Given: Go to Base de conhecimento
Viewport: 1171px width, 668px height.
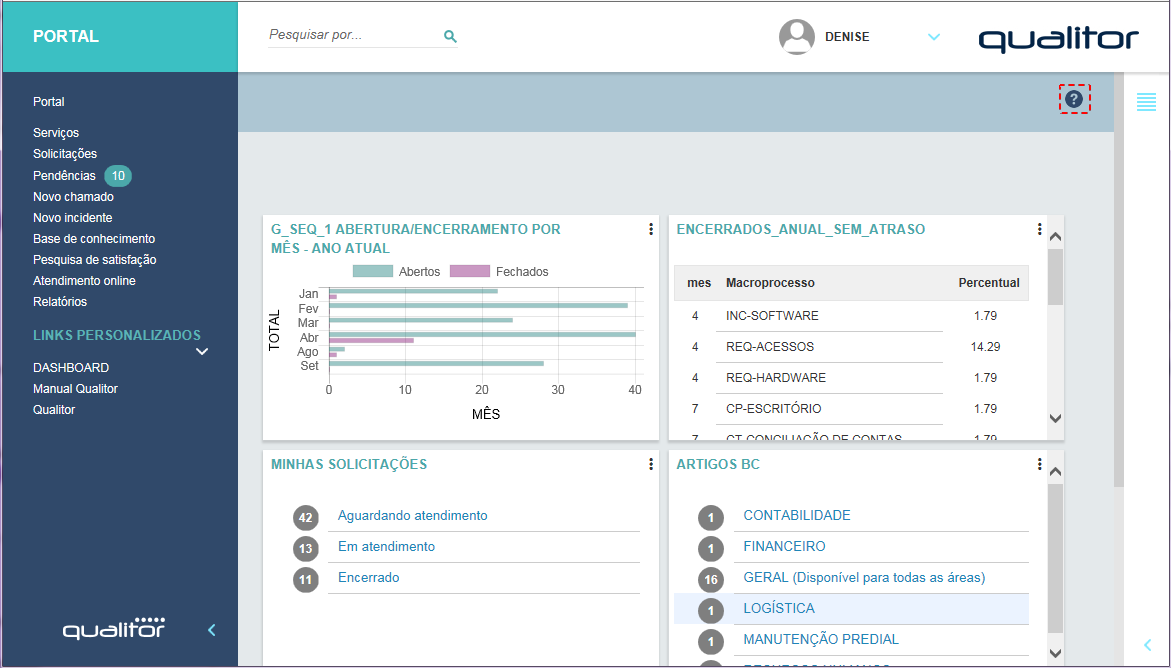Looking at the screenshot, I should [x=94, y=239].
